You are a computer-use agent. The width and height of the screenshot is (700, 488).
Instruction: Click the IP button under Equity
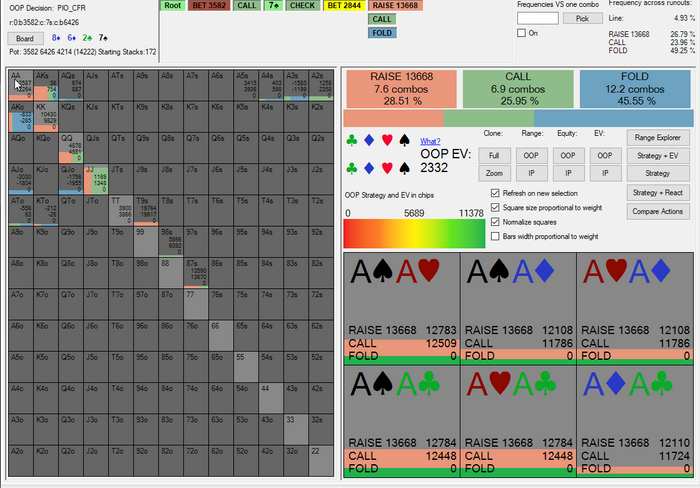[x=568, y=173]
